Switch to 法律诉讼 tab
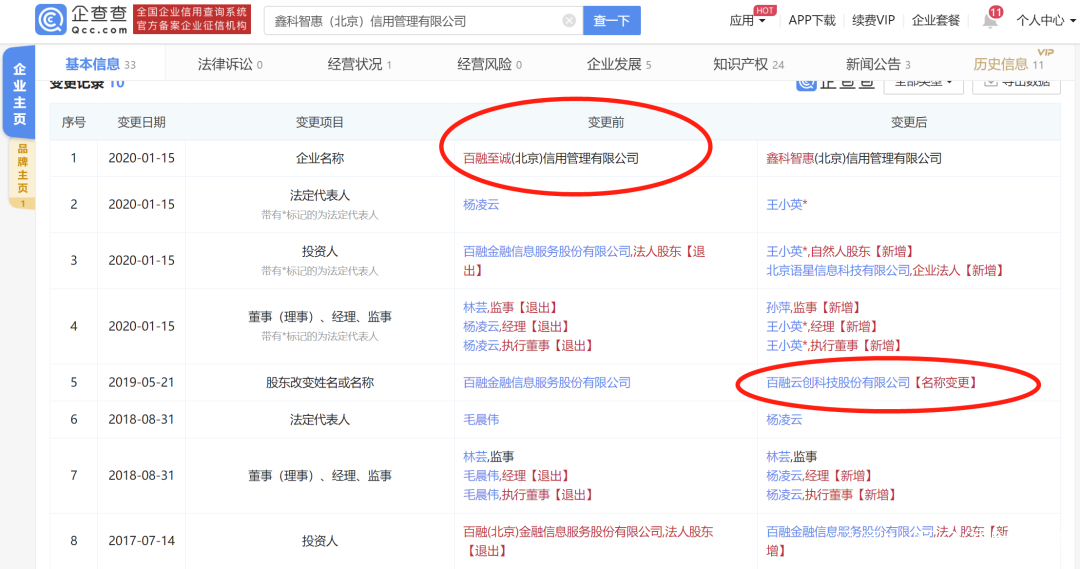 [230, 64]
